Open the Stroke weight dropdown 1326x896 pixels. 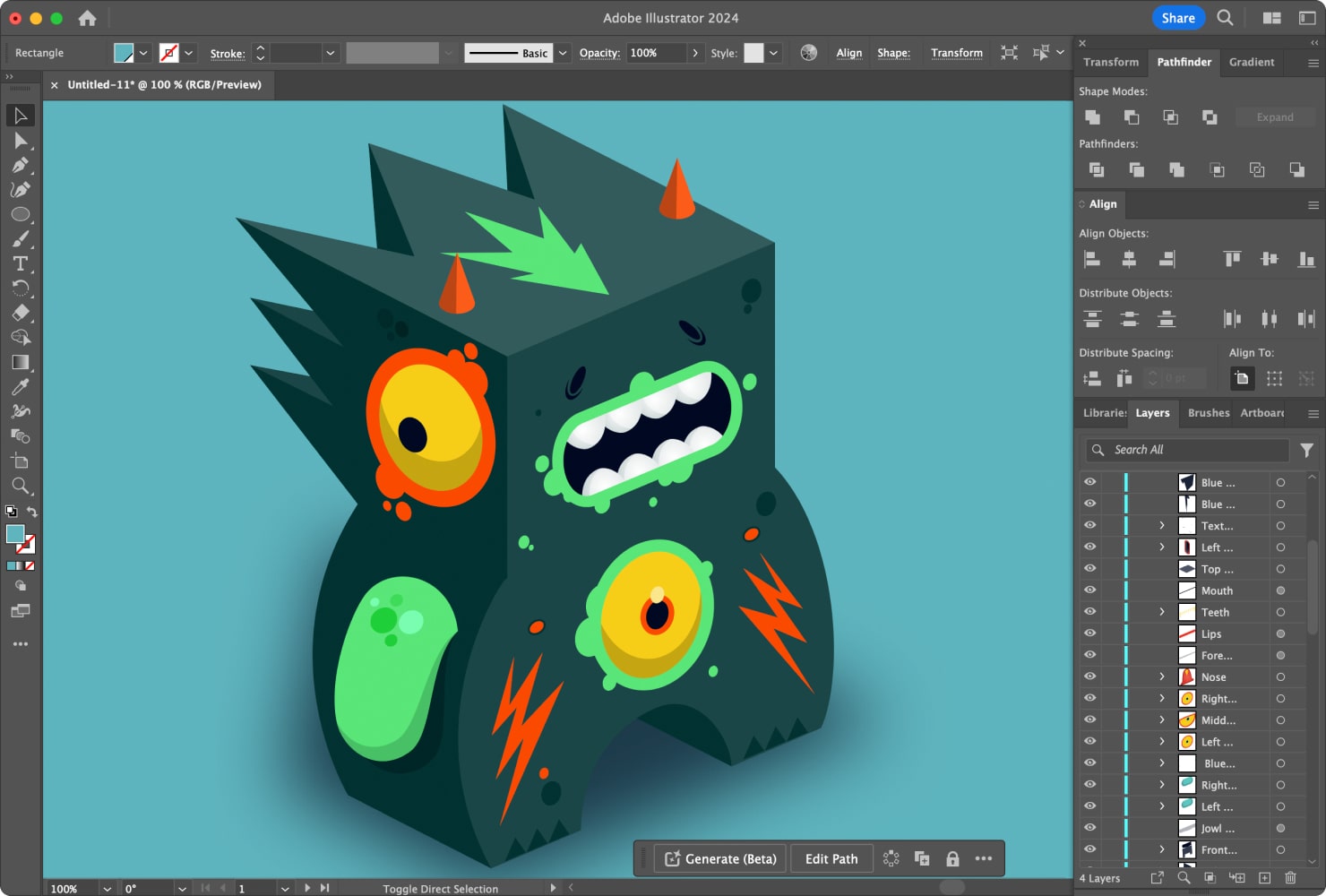tap(331, 53)
